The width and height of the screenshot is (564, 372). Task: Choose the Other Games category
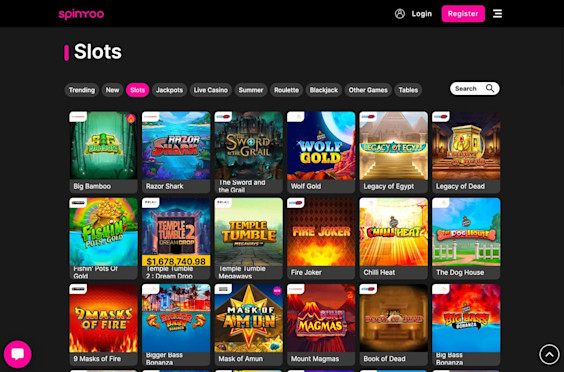click(x=368, y=90)
